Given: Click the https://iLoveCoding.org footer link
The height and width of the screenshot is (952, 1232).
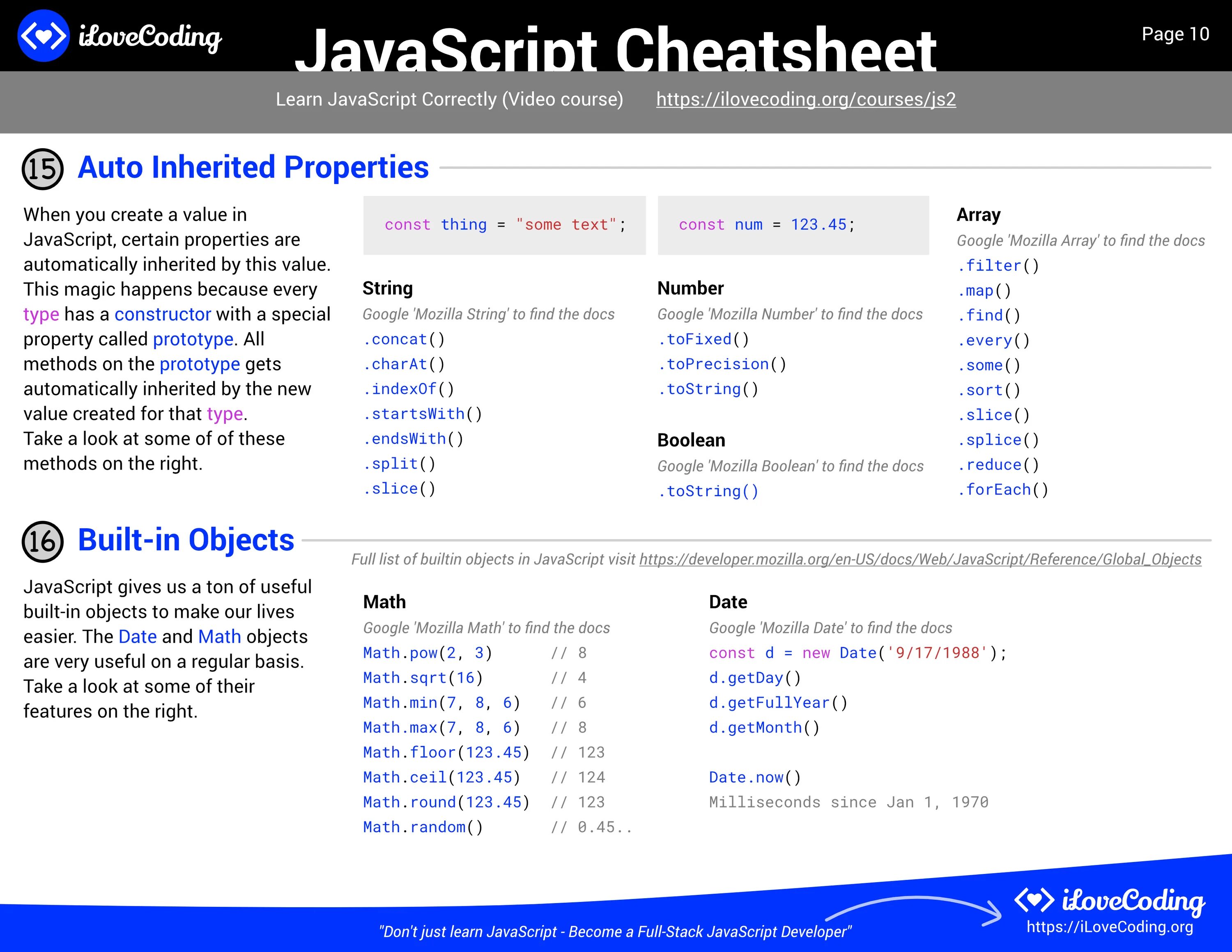Looking at the screenshot, I should coord(1109,927).
